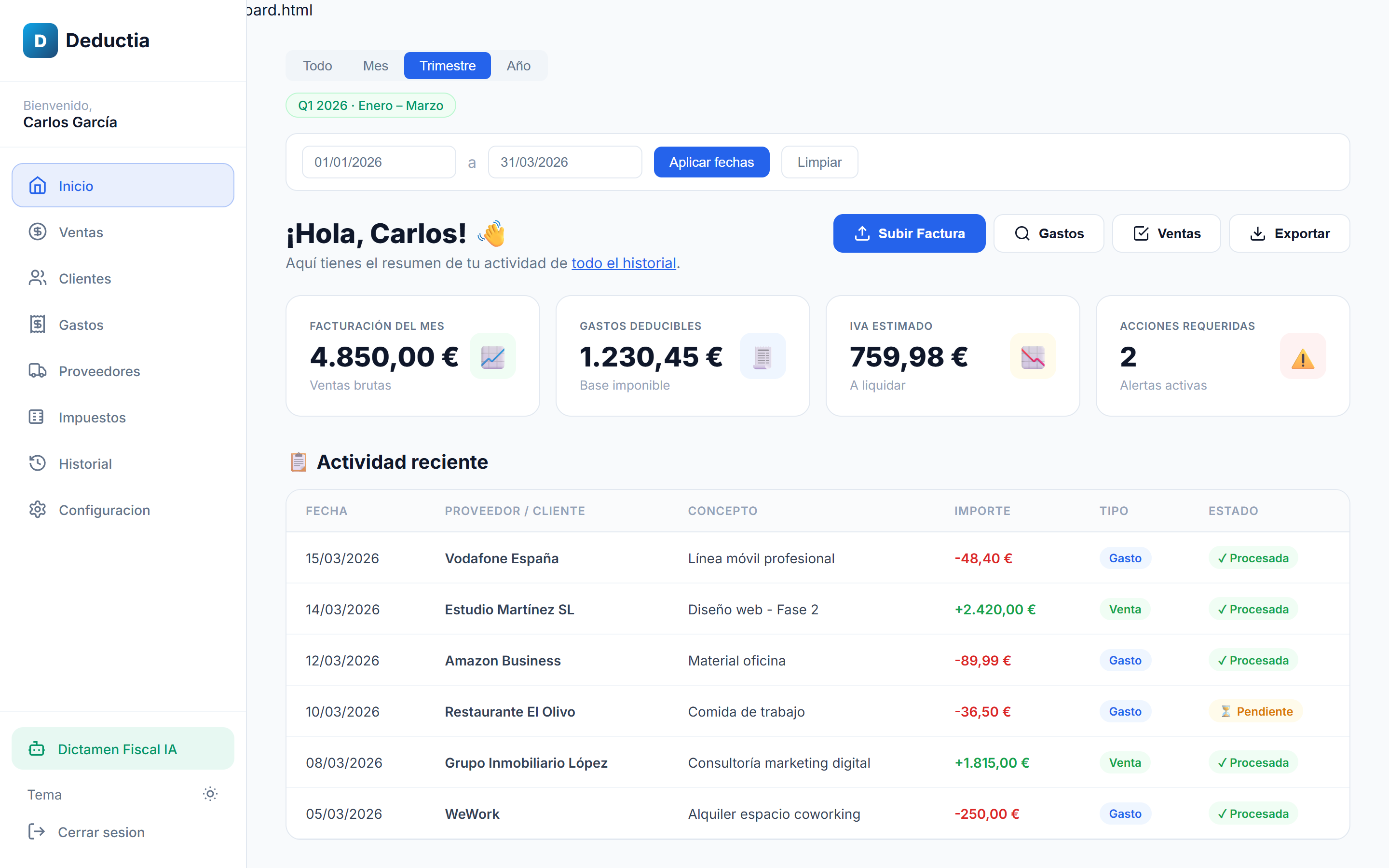Select the Año period tab
Viewport: 1389px width, 868px height.
pos(518,66)
